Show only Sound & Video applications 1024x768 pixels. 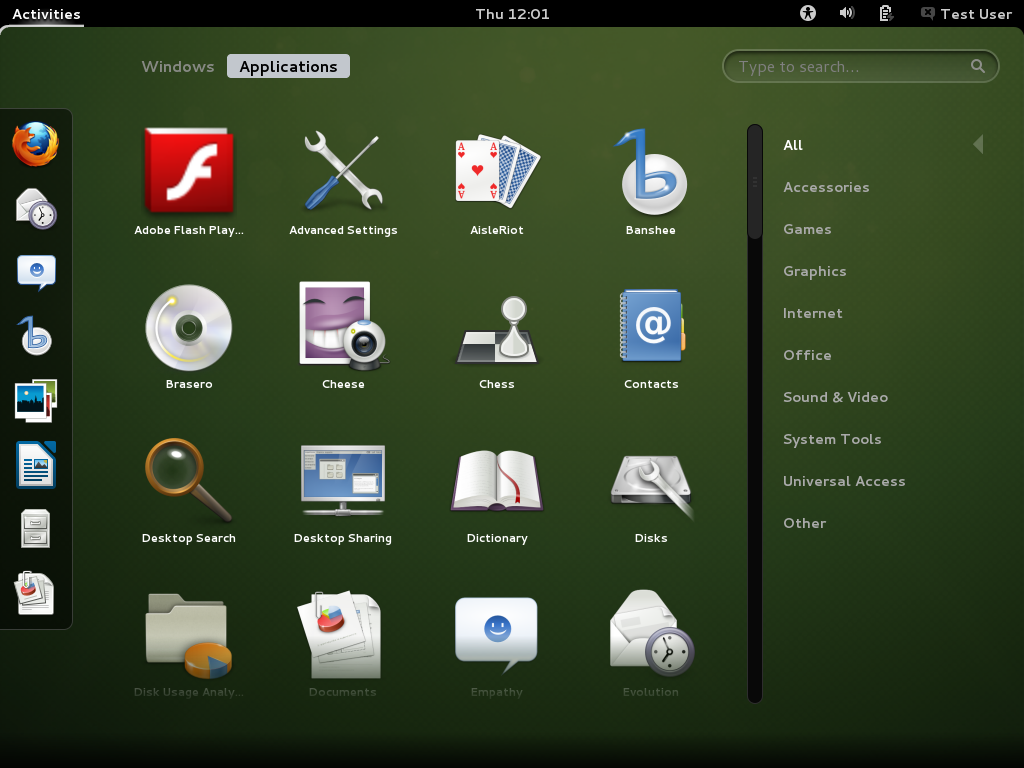[x=835, y=397]
